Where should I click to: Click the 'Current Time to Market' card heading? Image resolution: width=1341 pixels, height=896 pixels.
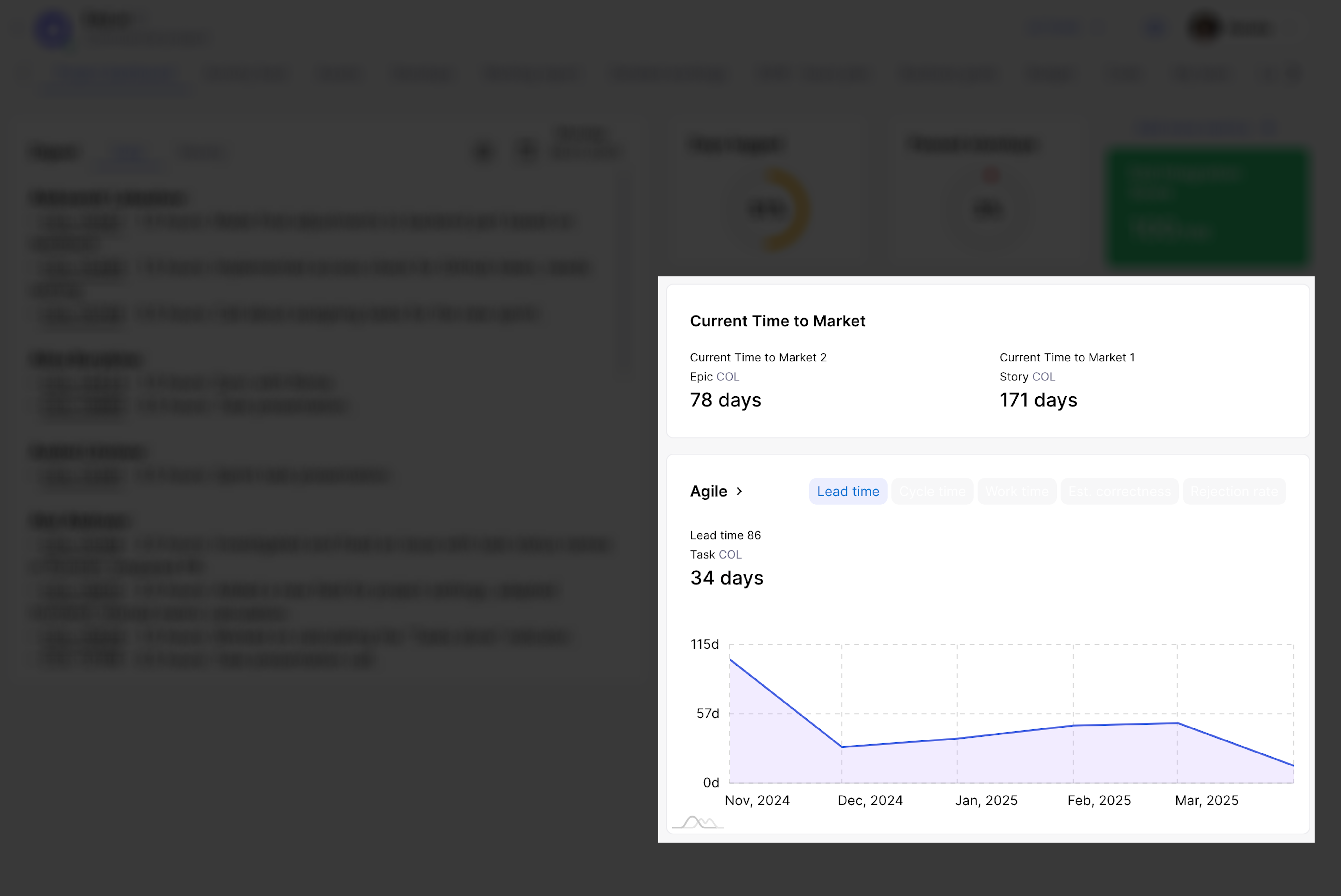tap(777, 321)
